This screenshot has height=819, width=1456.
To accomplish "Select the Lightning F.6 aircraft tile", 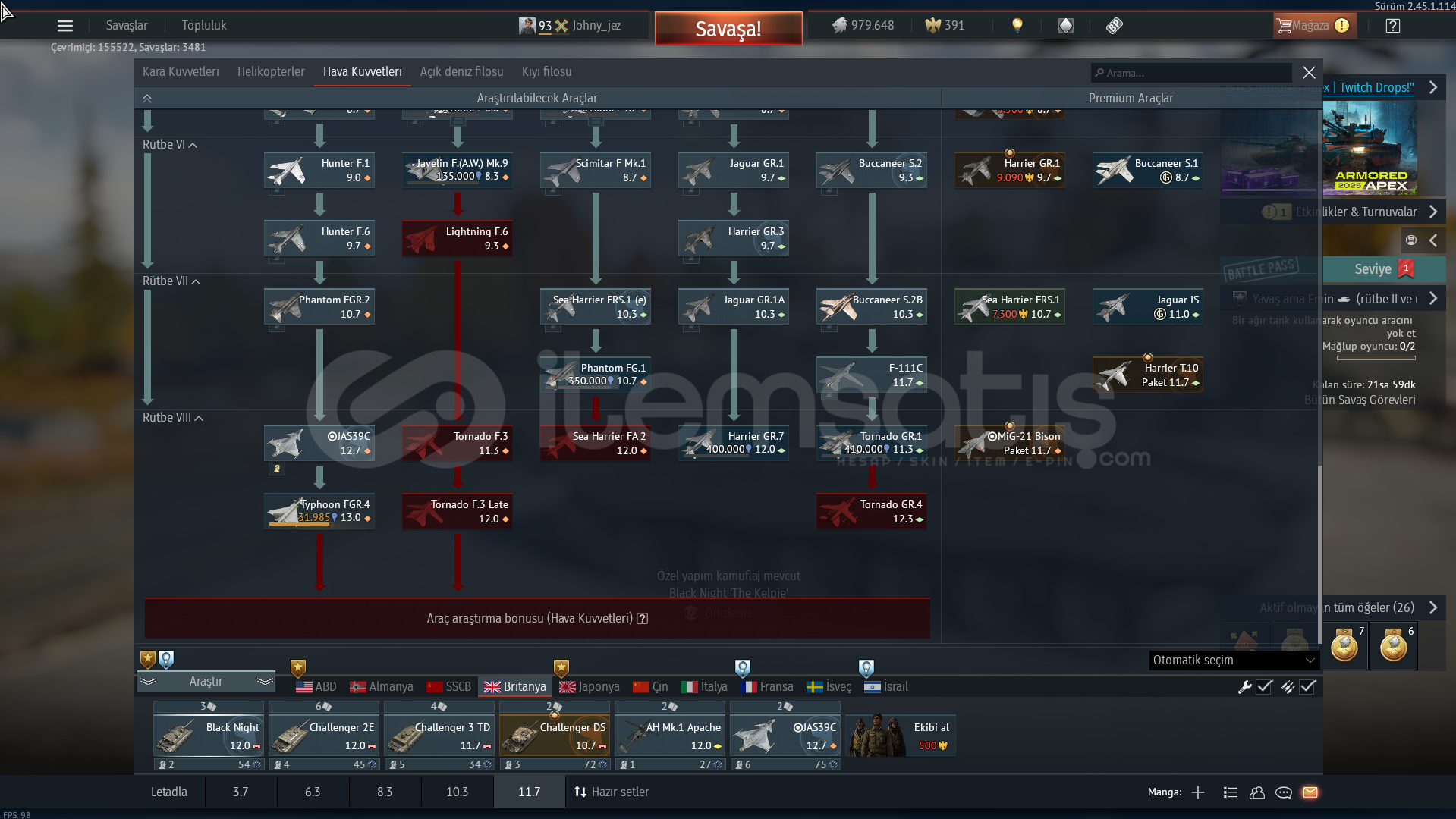I will click(458, 238).
